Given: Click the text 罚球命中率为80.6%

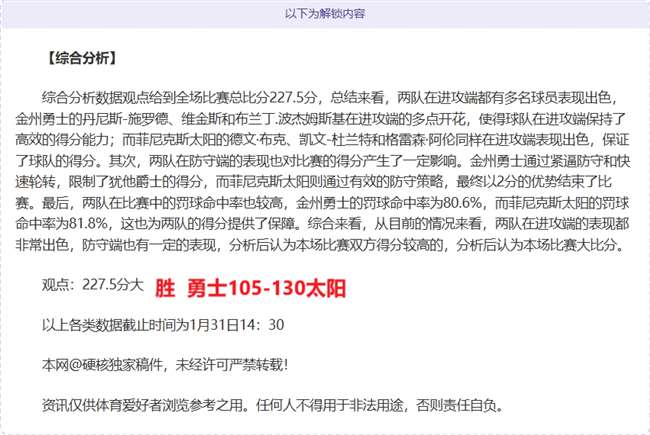Looking at the screenshot, I should 422,203.
